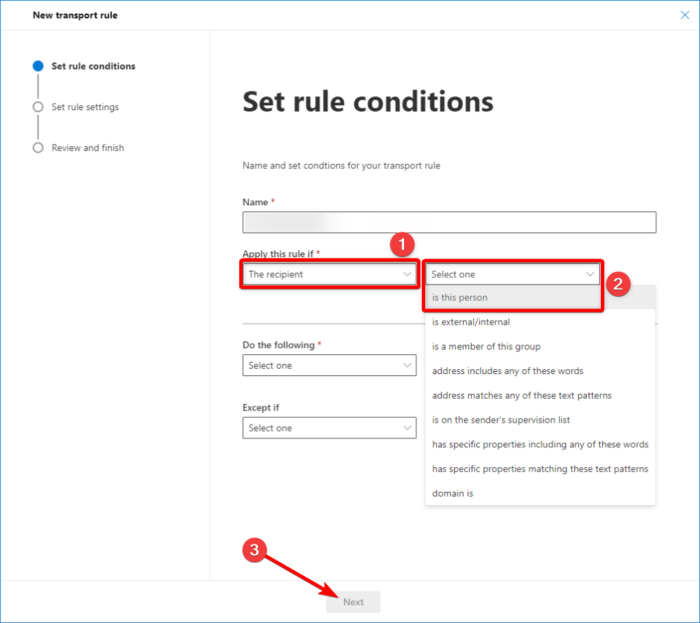Screen dimensions: 700x623
Task: Open 'The recipient' condition dropdown
Action: pyautogui.click(x=329, y=274)
